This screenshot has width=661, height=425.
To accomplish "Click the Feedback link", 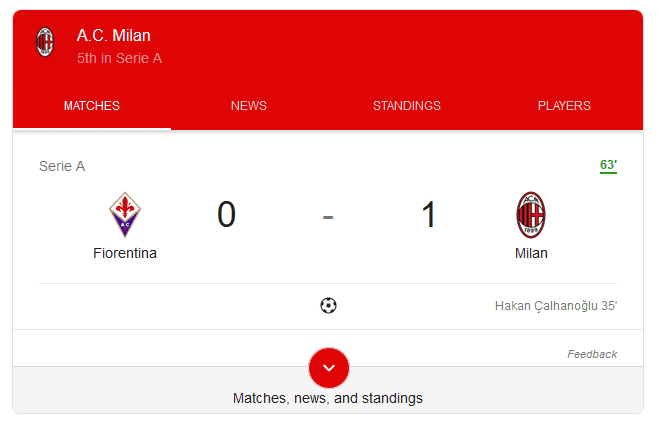I will click(592, 354).
